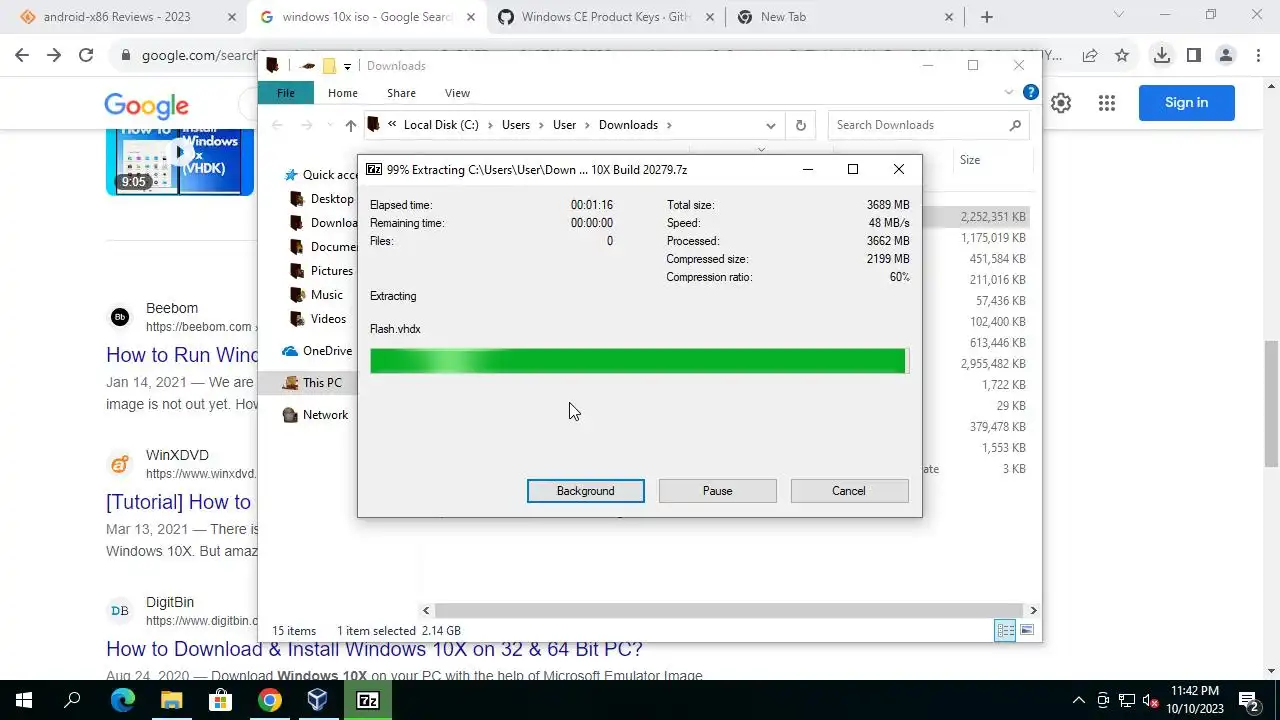Select Users in the address breadcrumb
The width and height of the screenshot is (1280, 720).
click(516, 125)
